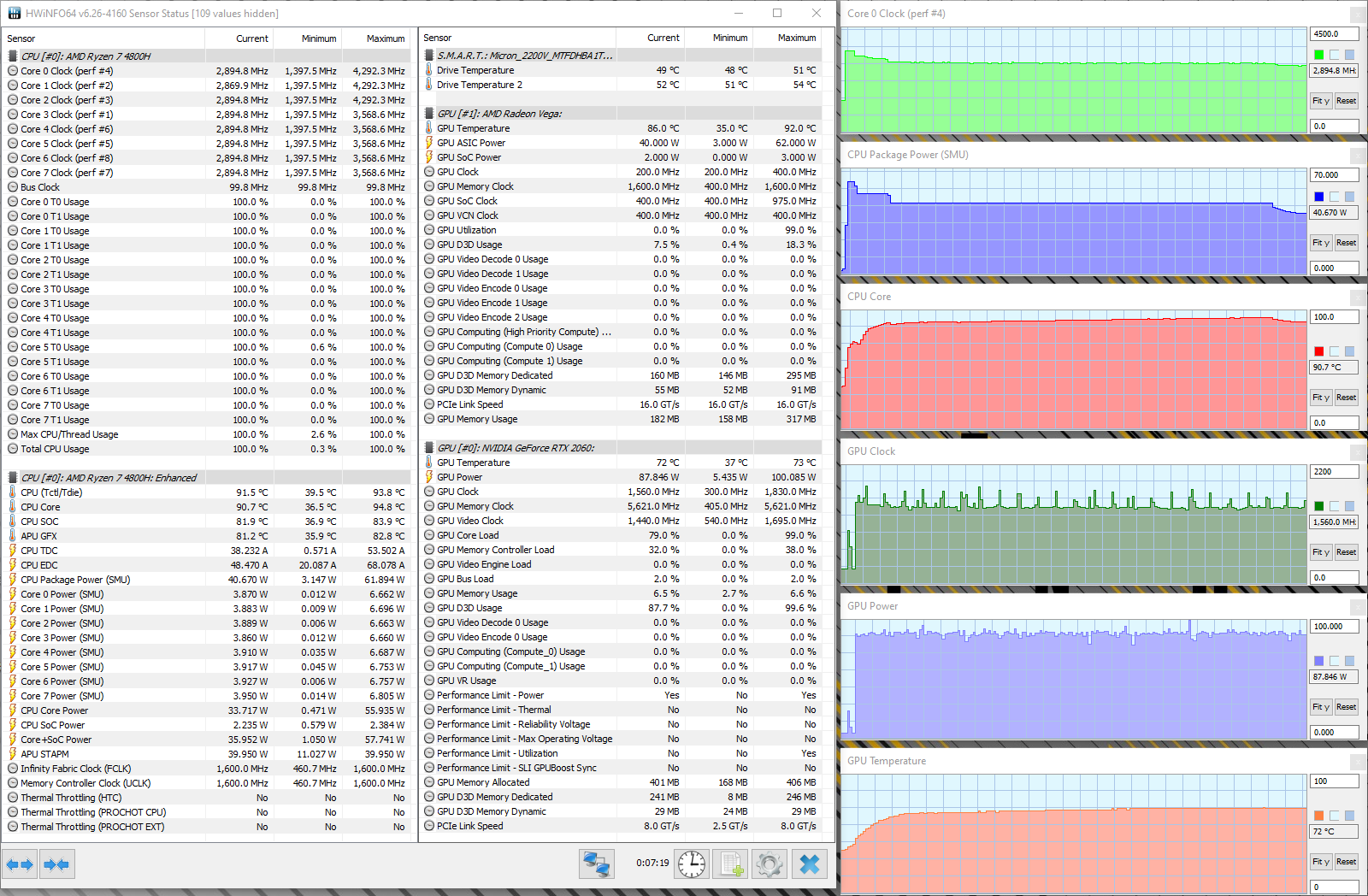Click the 0 minimum field in GPU Temperature graph

pos(1335,887)
